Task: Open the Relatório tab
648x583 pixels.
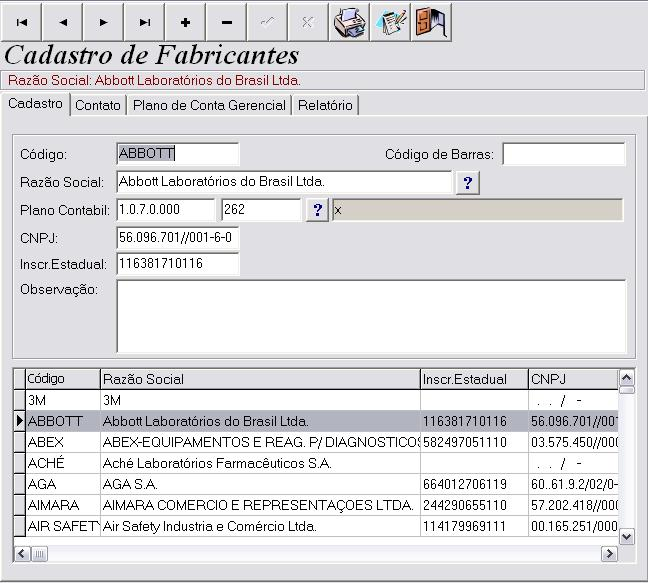Action: click(325, 105)
